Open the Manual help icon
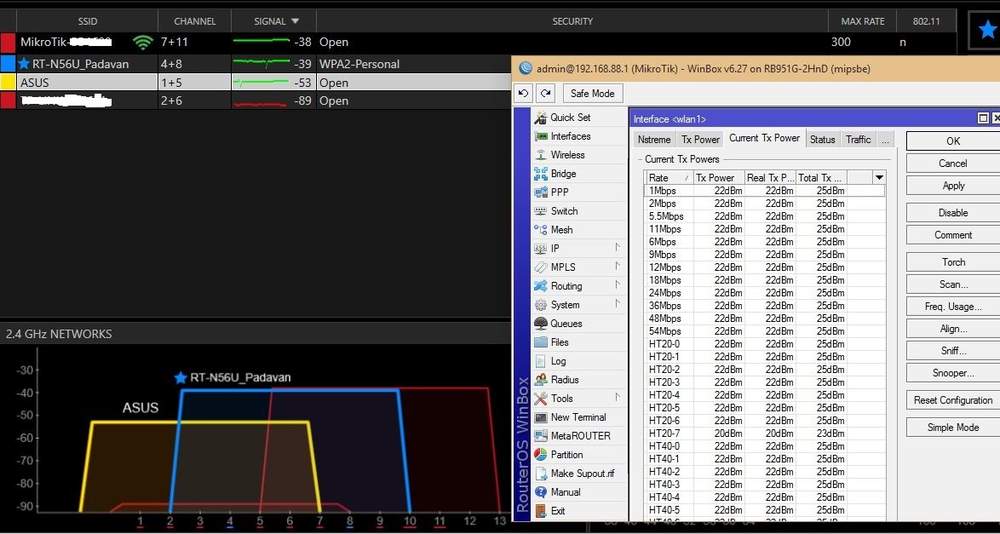Screen dimensions: 1000x534 click(x=541, y=492)
